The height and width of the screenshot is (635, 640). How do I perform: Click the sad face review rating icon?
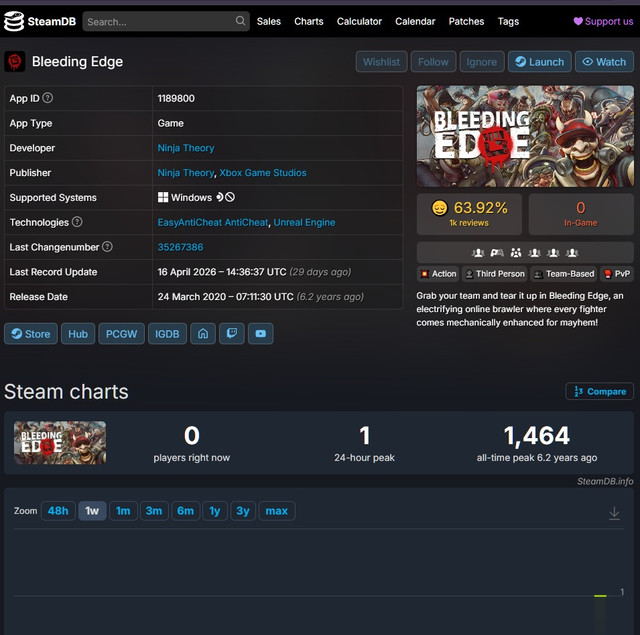(440, 208)
